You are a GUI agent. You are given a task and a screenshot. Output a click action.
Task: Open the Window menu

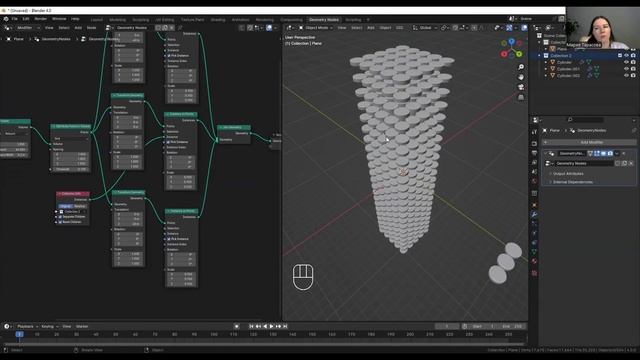(x=59, y=19)
